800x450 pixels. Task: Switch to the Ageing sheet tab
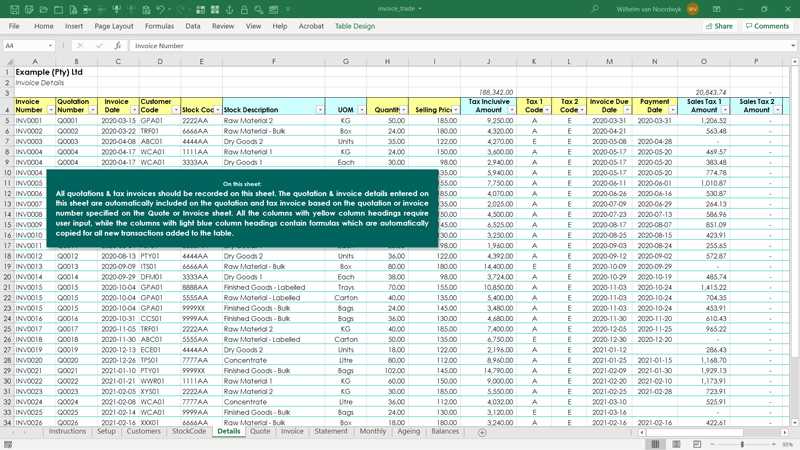point(409,432)
